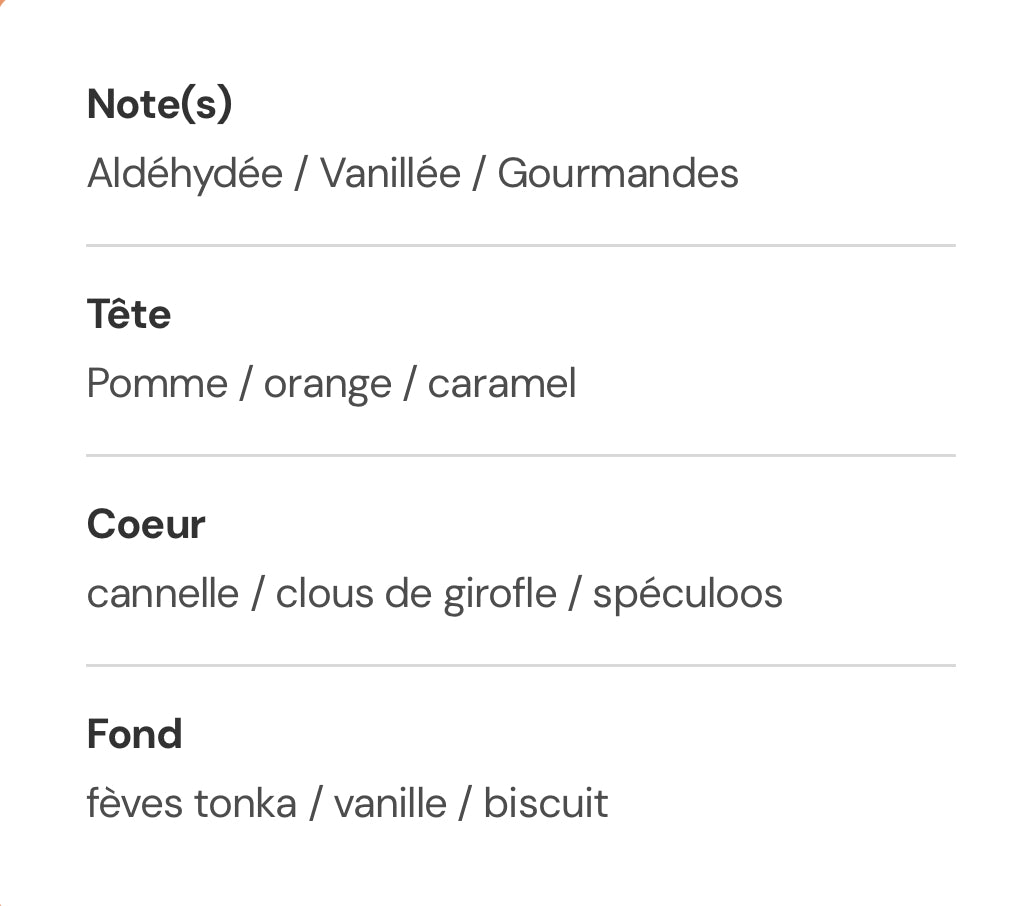Click the "Coeur" section heading
Screen dimensions: 1023x906
click(x=146, y=524)
